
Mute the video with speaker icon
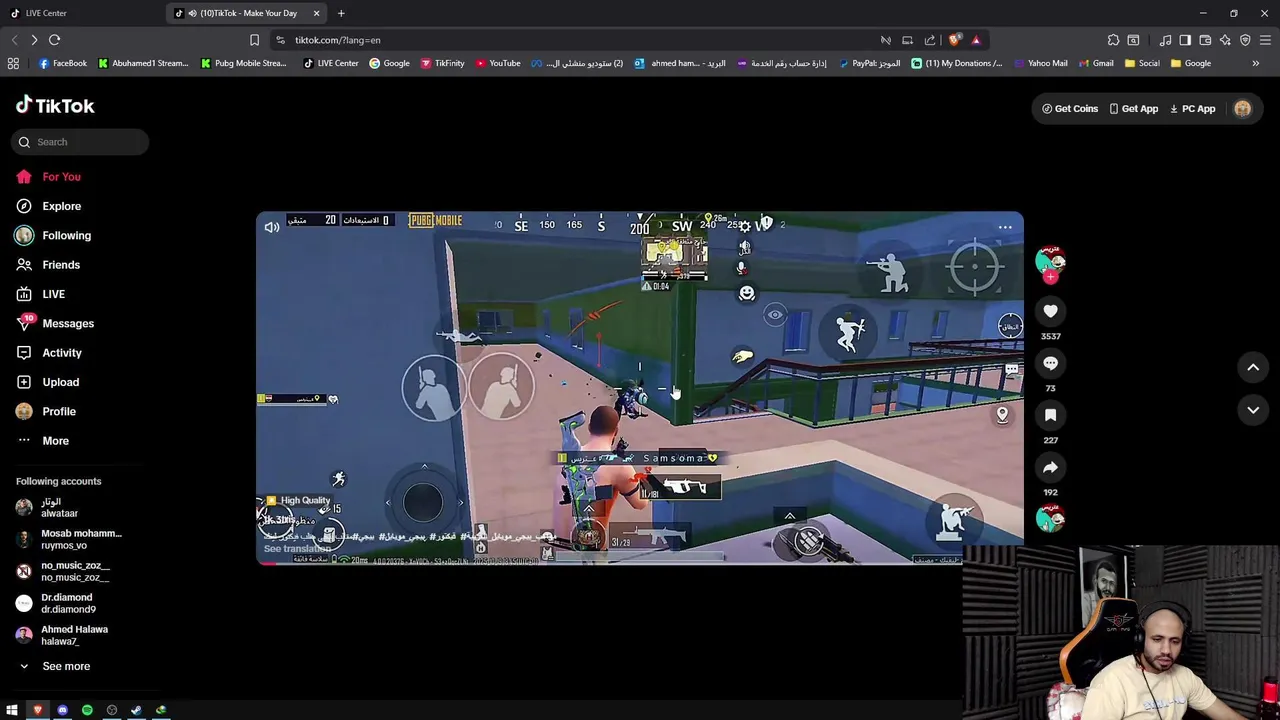pyautogui.click(x=272, y=227)
